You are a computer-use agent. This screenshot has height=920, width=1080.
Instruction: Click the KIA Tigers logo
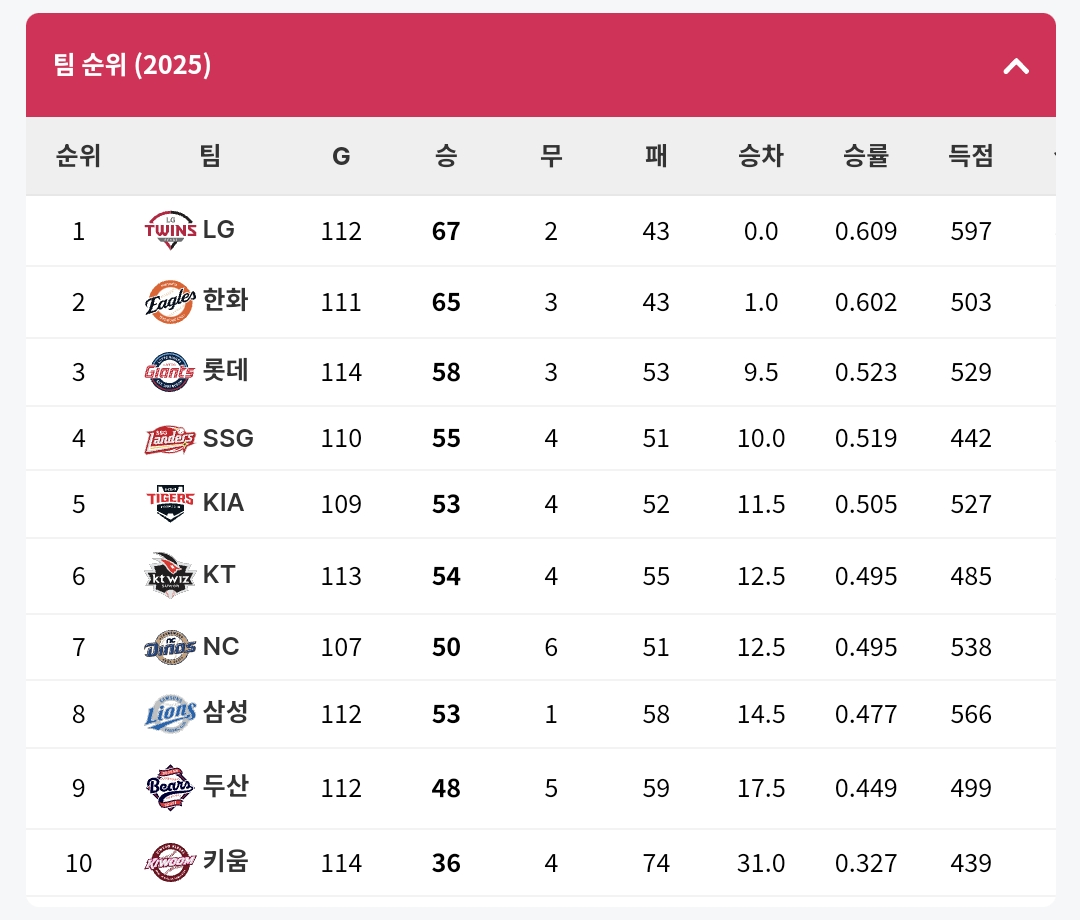pyautogui.click(x=170, y=503)
